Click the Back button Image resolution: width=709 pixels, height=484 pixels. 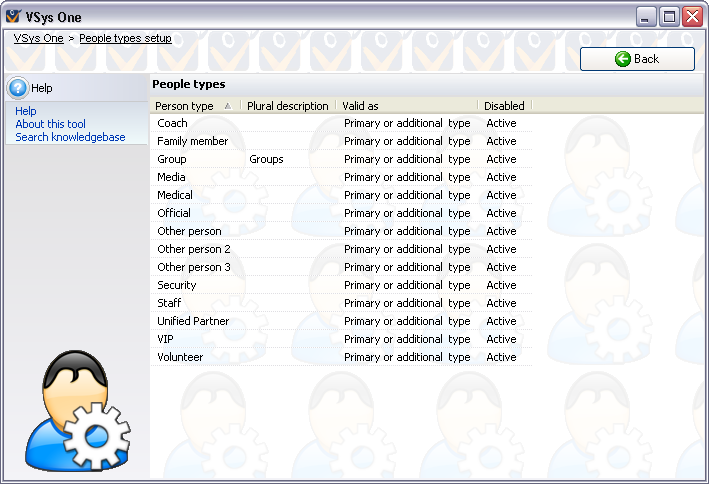(x=637, y=59)
